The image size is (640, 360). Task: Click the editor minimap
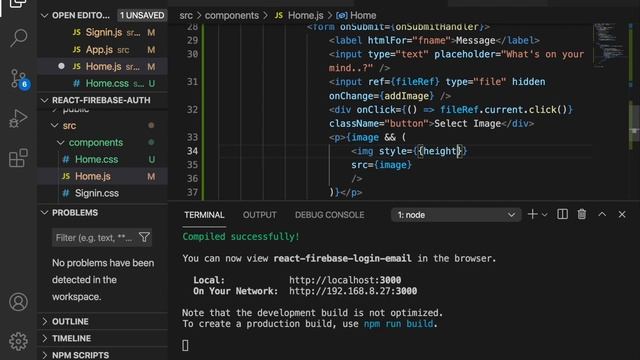point(609,45)
